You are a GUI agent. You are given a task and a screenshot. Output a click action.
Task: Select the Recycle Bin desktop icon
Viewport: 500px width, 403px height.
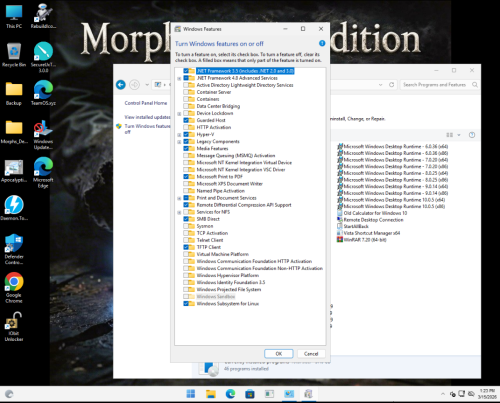pos(14,55)
